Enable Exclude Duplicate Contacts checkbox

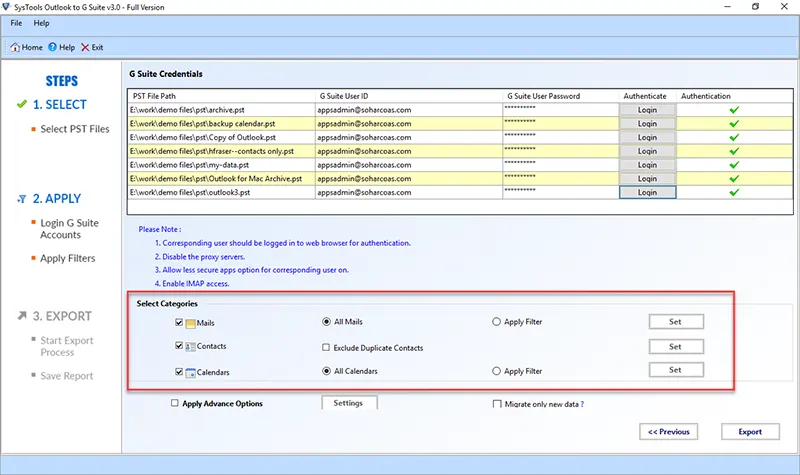pyautogui.click(x=326, y=347)
